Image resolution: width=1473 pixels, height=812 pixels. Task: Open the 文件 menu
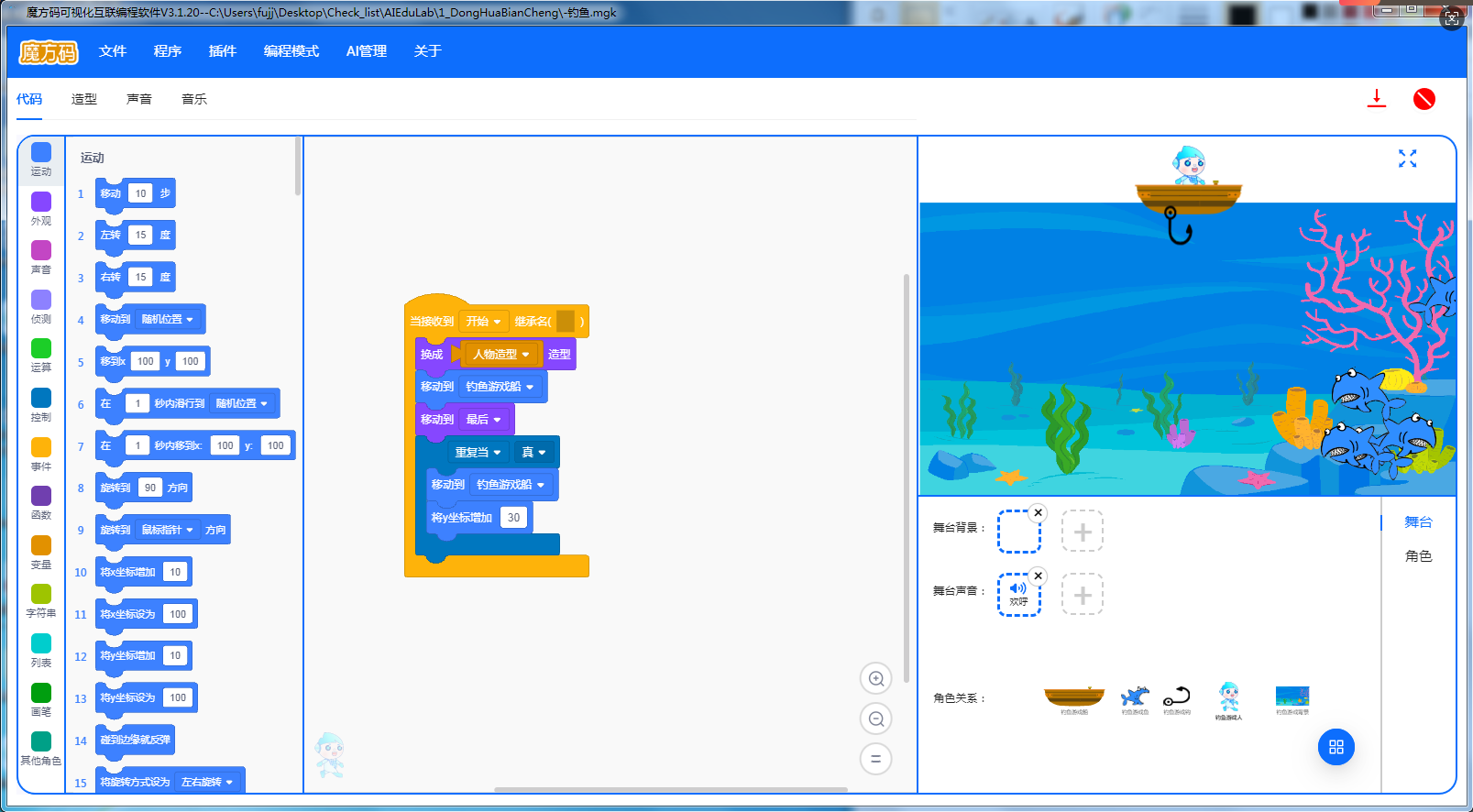click(x=113, y=51)
